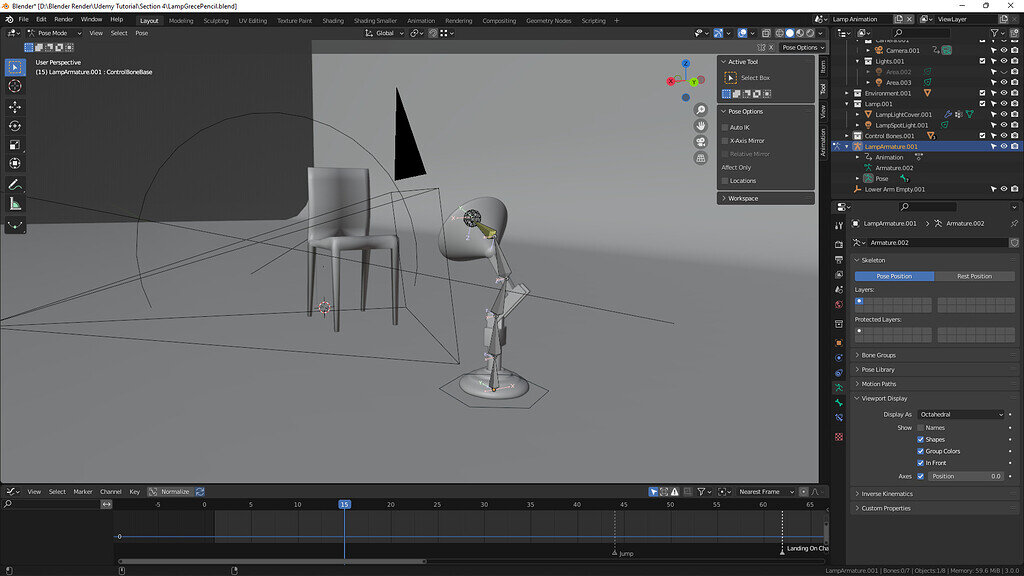Hide LampArmature.001 with its eye toggle

[x=1003, y=146]
